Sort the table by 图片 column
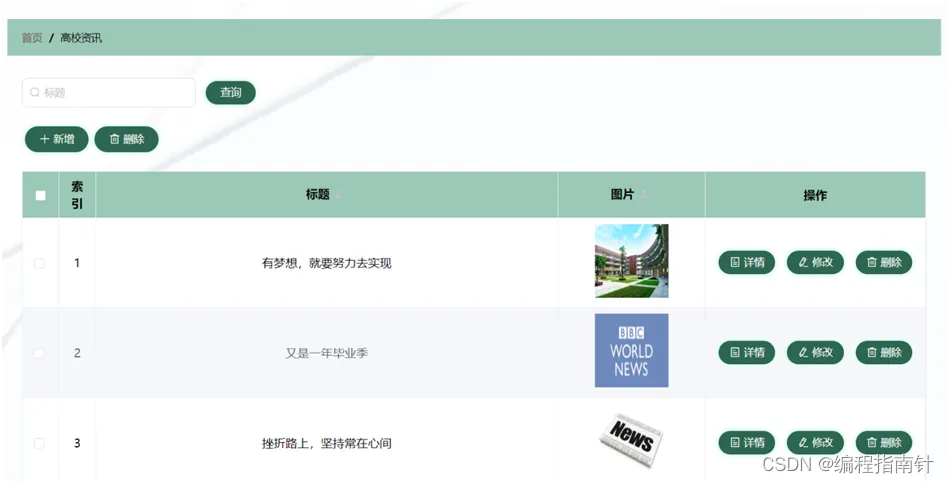The height and width of the screenshot is (483, 949). (x=643, y=195)
